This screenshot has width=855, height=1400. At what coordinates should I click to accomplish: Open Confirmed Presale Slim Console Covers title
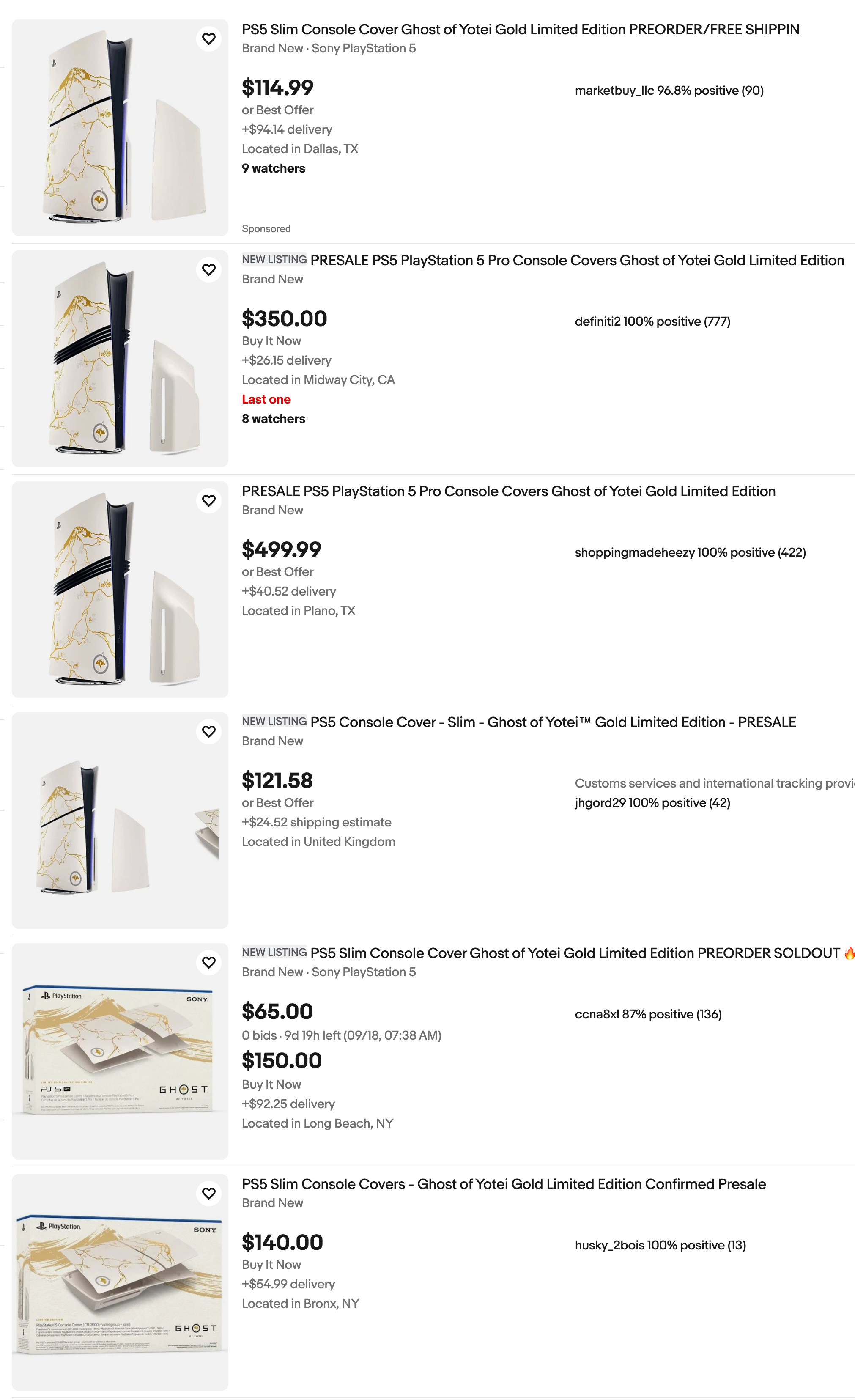coord(504,1184)
